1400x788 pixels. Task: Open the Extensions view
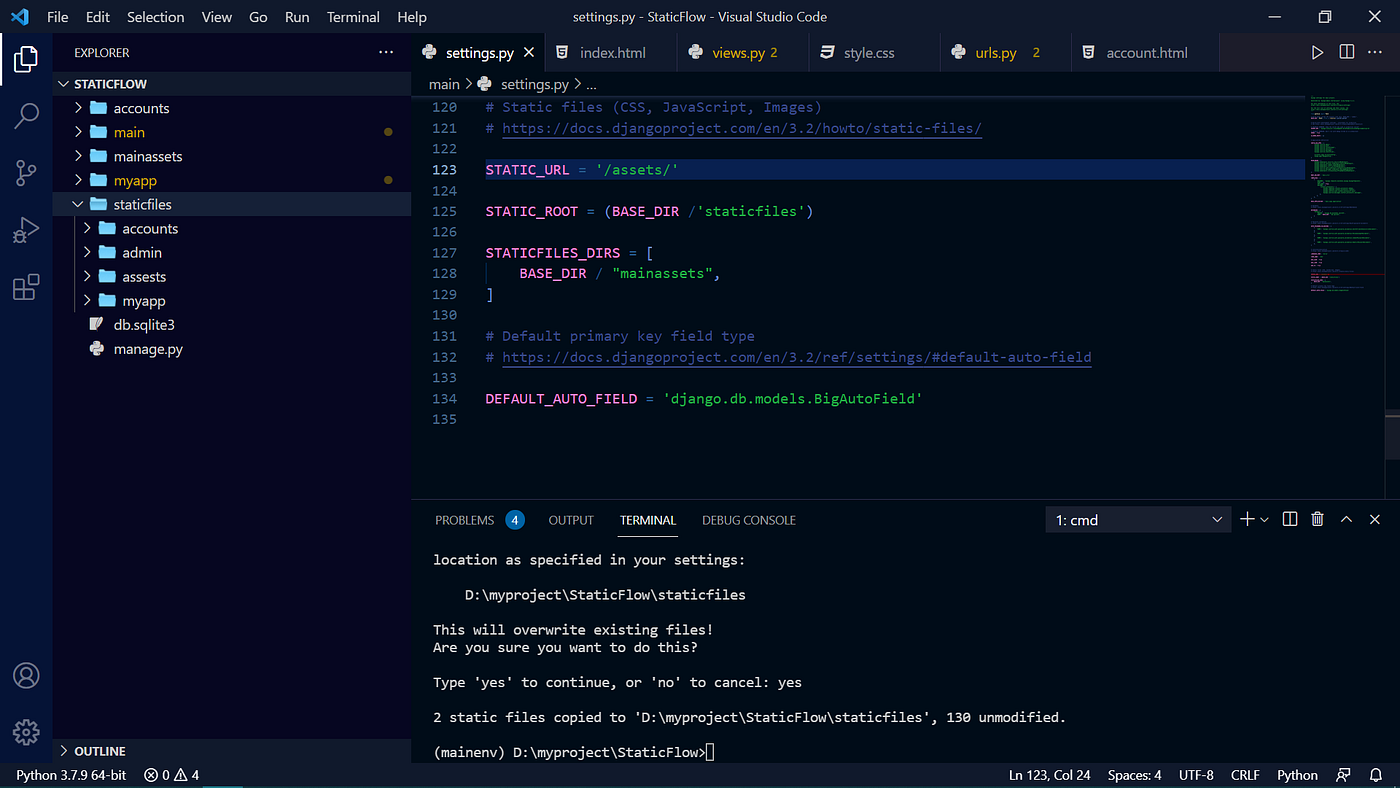tap(26, 288)
